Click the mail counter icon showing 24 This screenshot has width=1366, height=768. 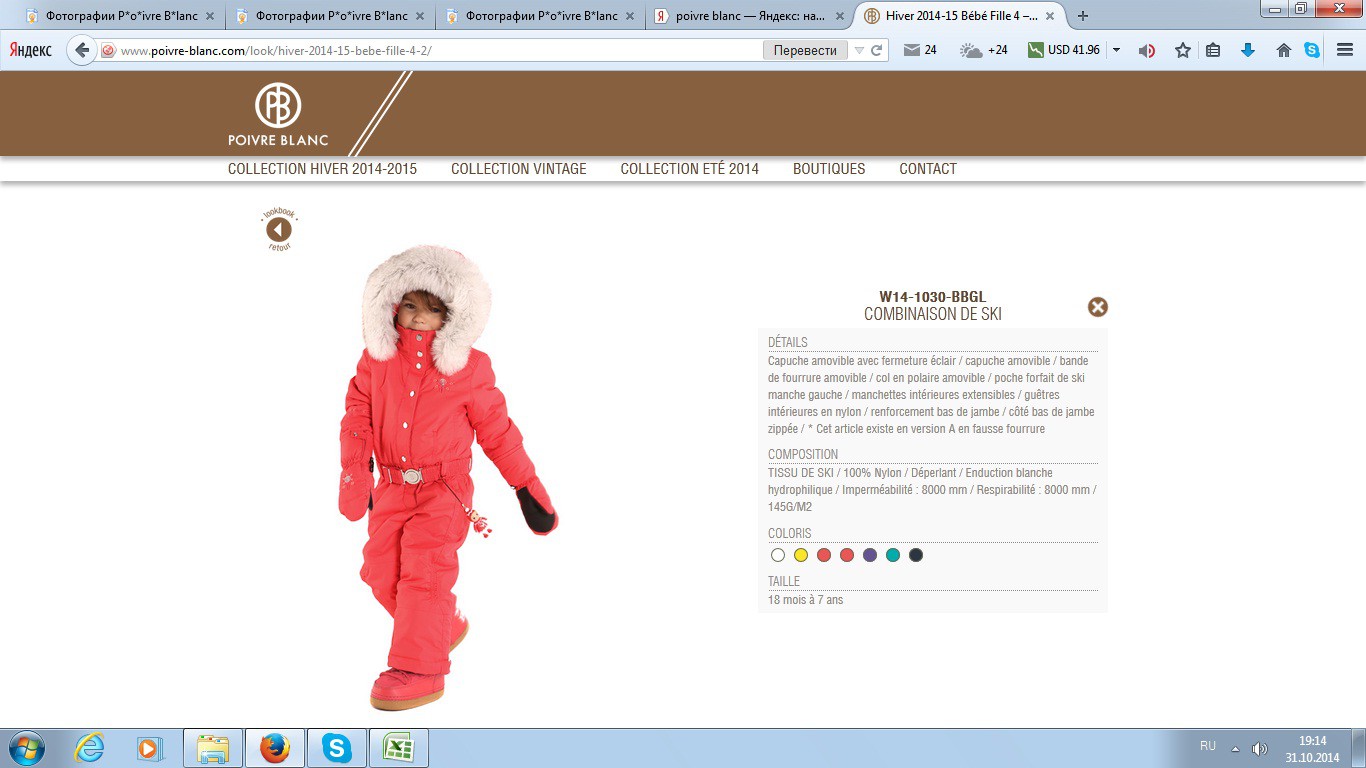coord(920,50)
